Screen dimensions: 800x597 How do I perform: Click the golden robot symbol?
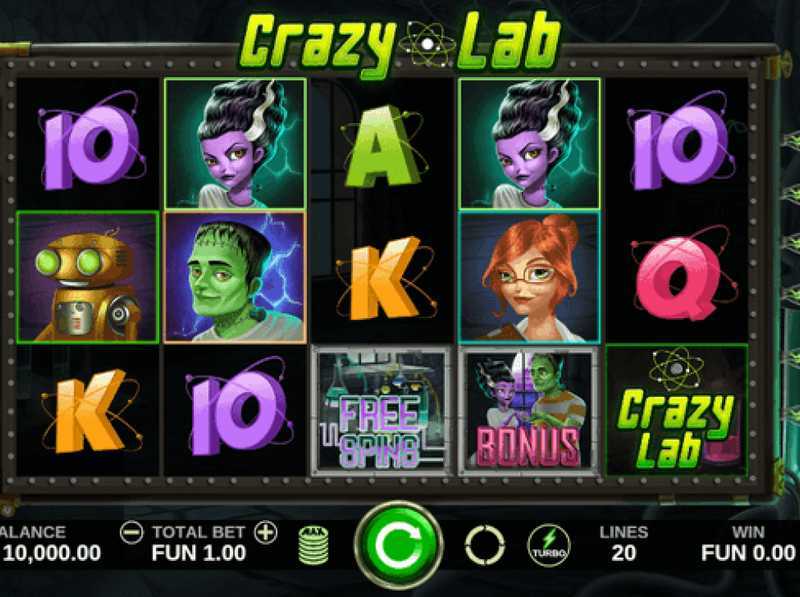pyautogui.click(x=88, y=277)
